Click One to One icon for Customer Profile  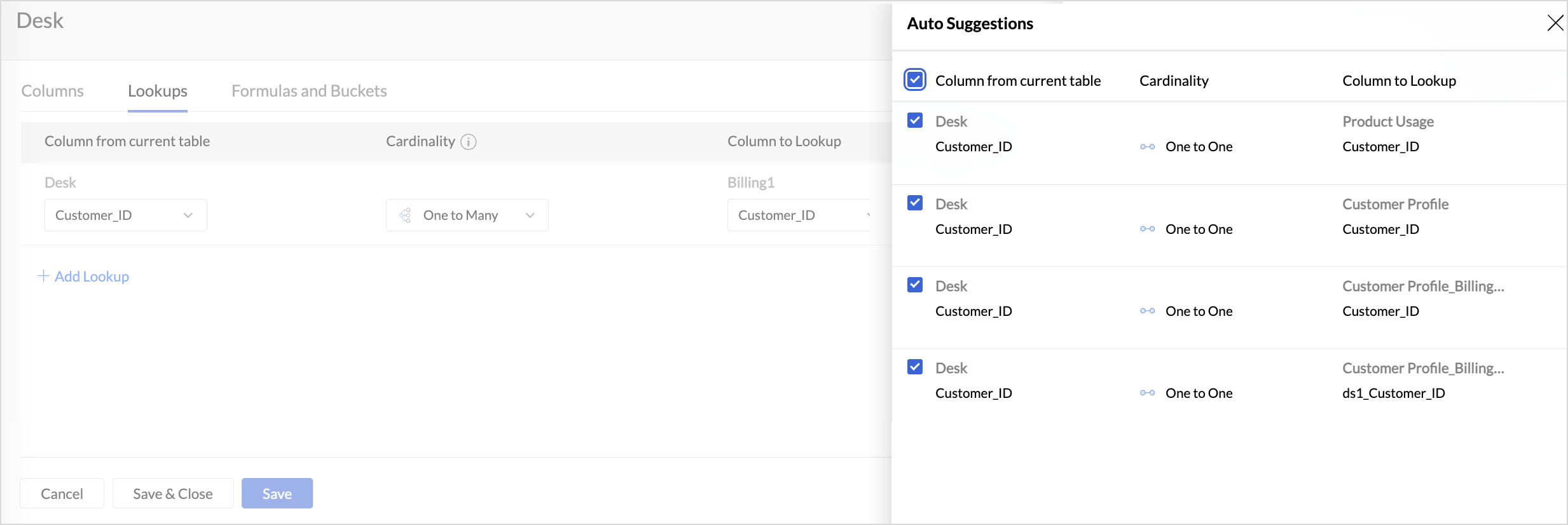coord(1147,229)
